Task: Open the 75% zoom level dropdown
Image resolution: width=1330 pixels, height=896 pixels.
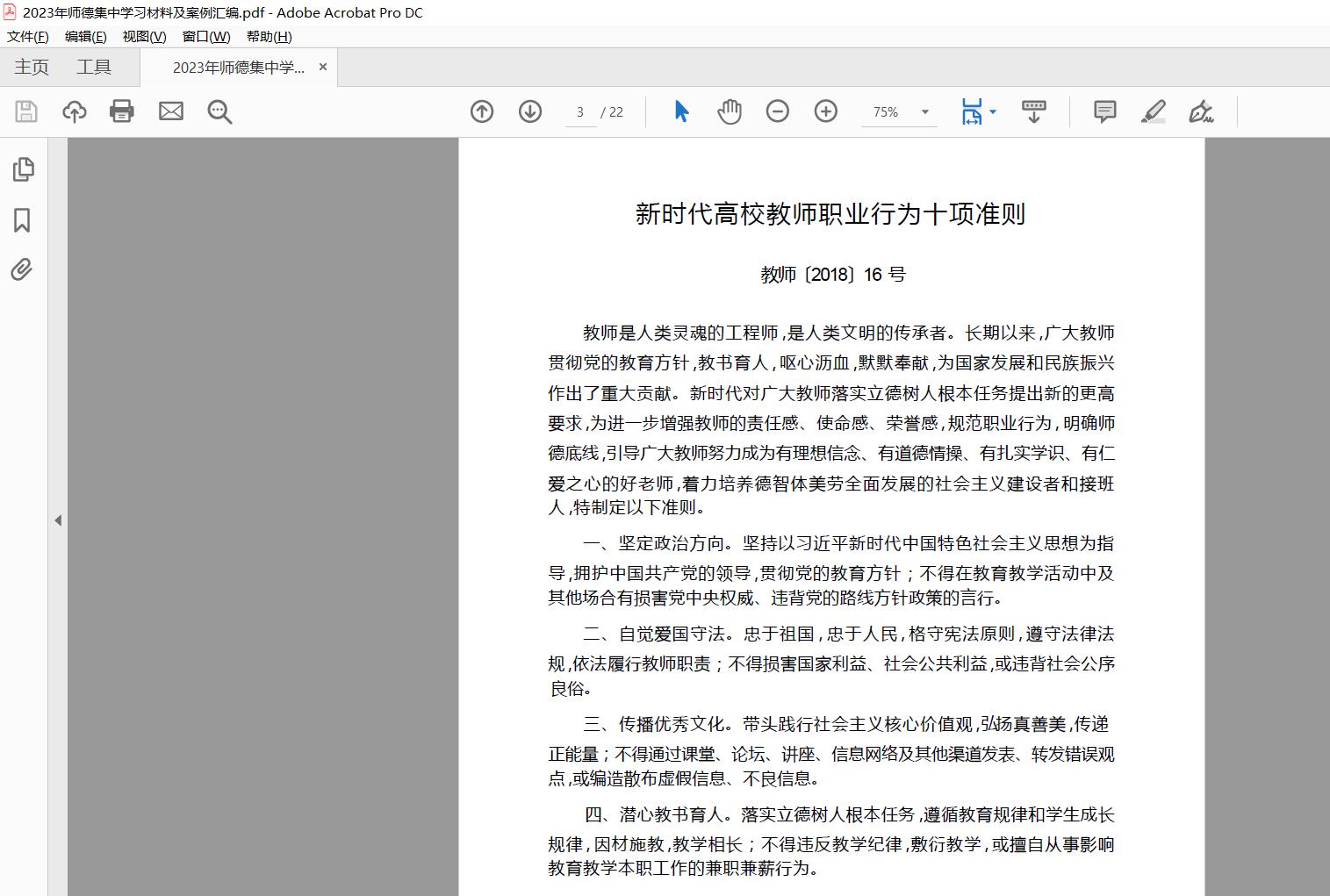Action: (x=924, y=112)
